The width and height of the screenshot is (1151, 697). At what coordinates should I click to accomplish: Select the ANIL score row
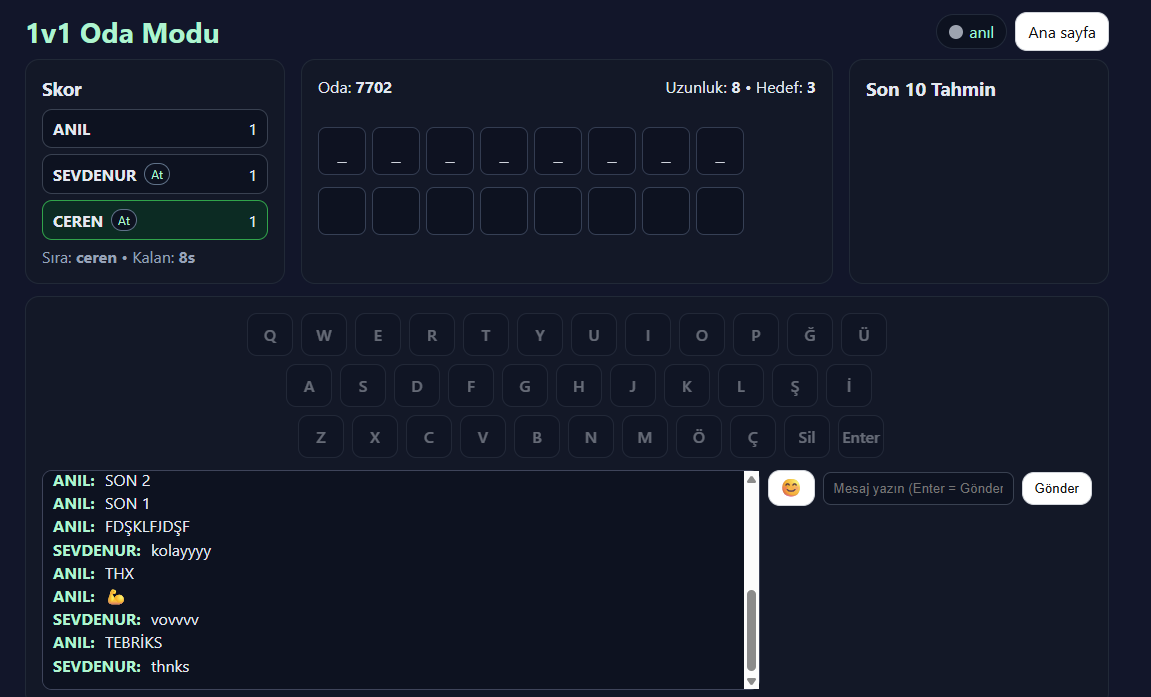155,129
